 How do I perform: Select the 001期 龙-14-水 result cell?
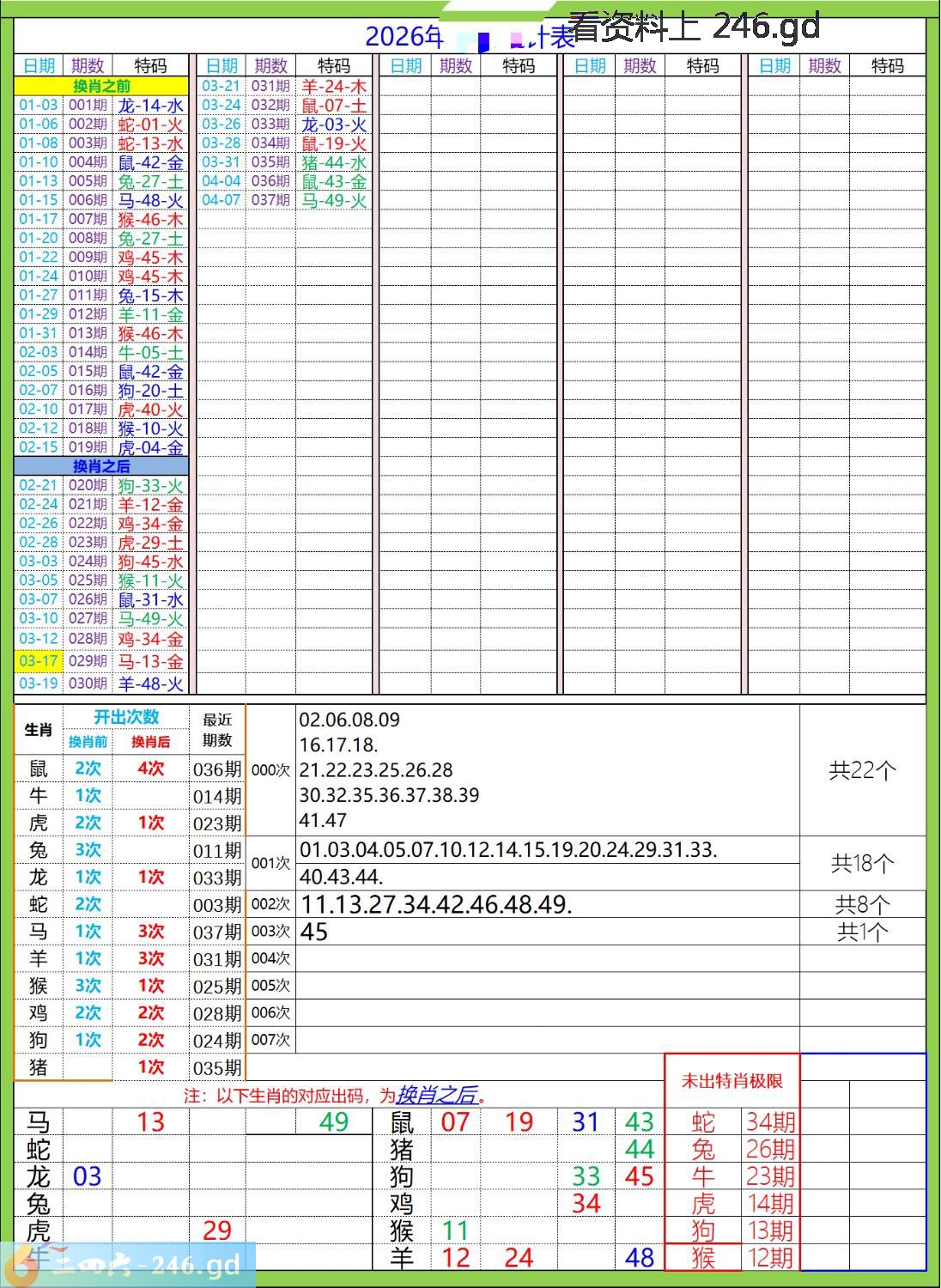point(150,106)
